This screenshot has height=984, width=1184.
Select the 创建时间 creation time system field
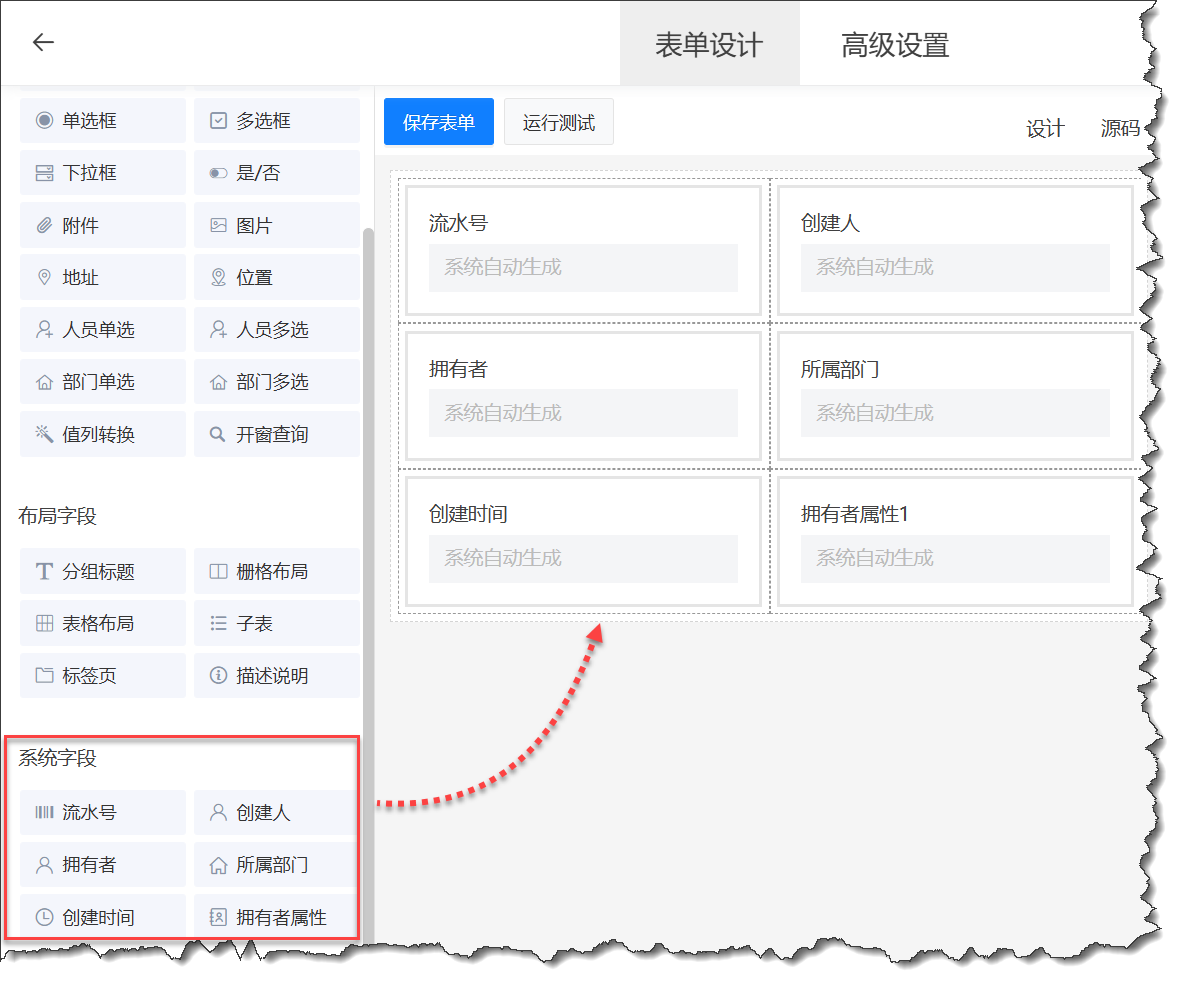pos(102,916)
